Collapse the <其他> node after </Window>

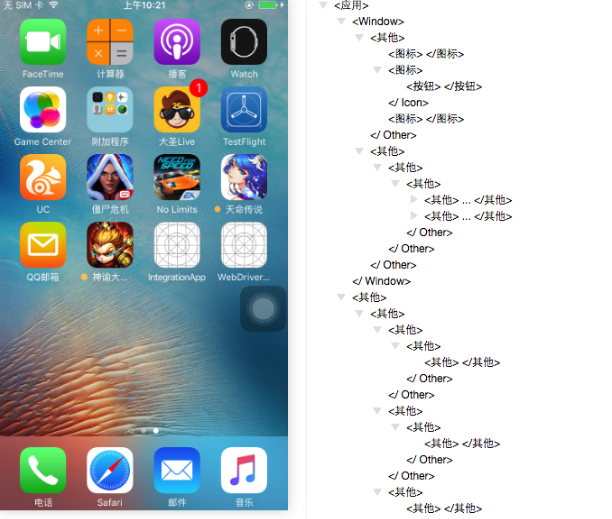(x=341, y=297)
